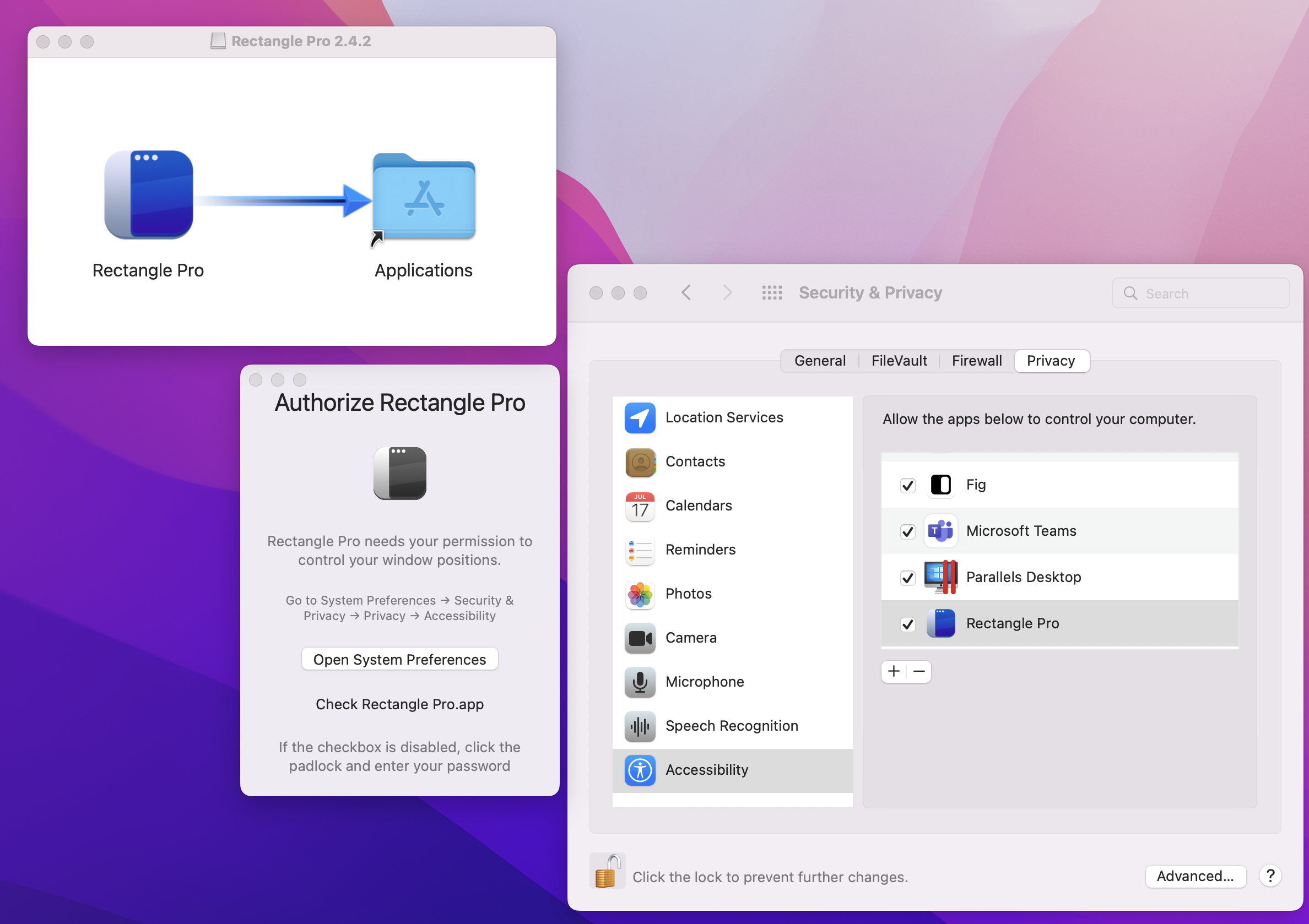Go back with the left chevron
Viewport: 1309px width, 924px height.
[x=686, y=293]
